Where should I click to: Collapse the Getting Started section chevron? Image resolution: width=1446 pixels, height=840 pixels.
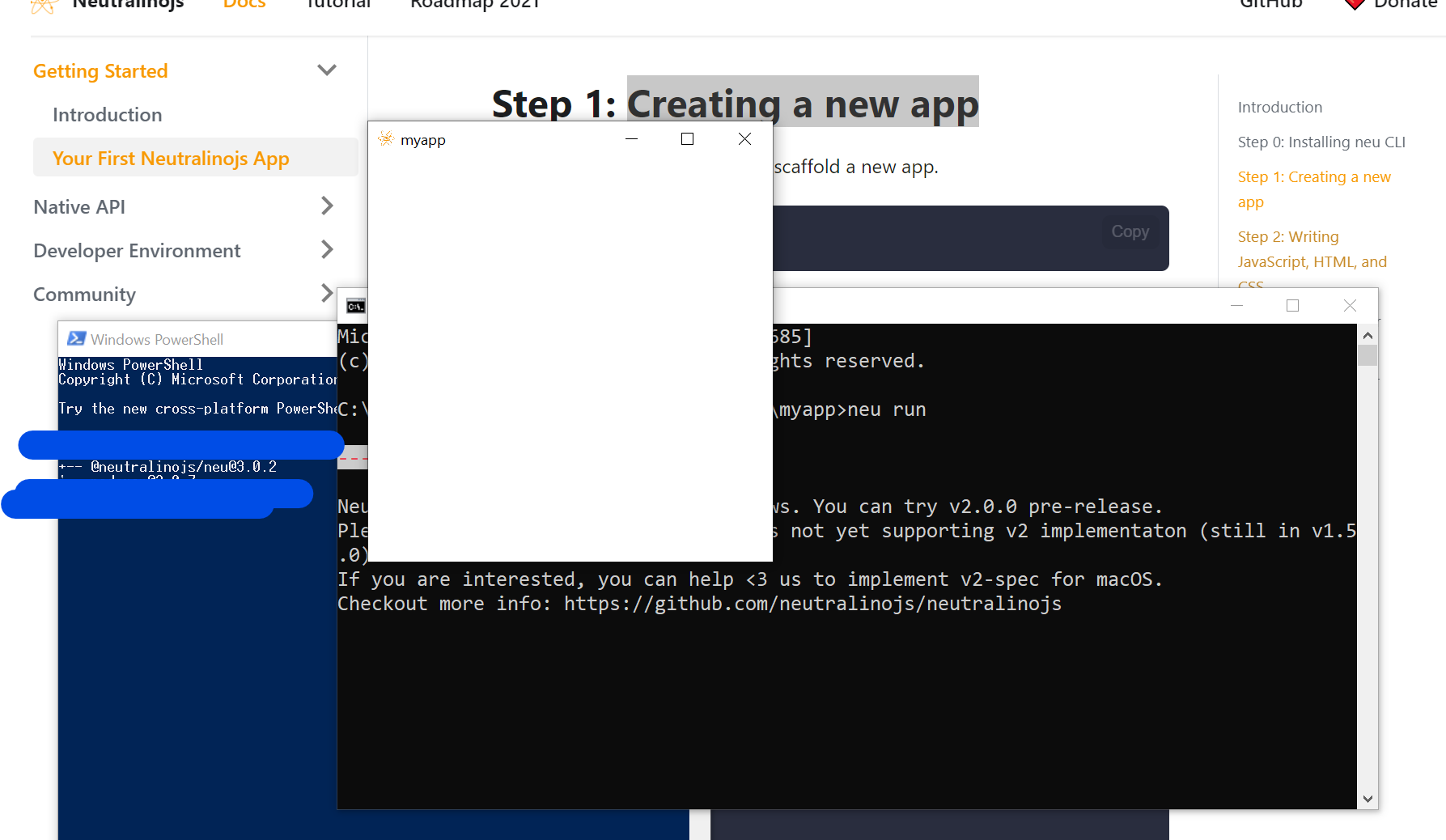(327, 70)
